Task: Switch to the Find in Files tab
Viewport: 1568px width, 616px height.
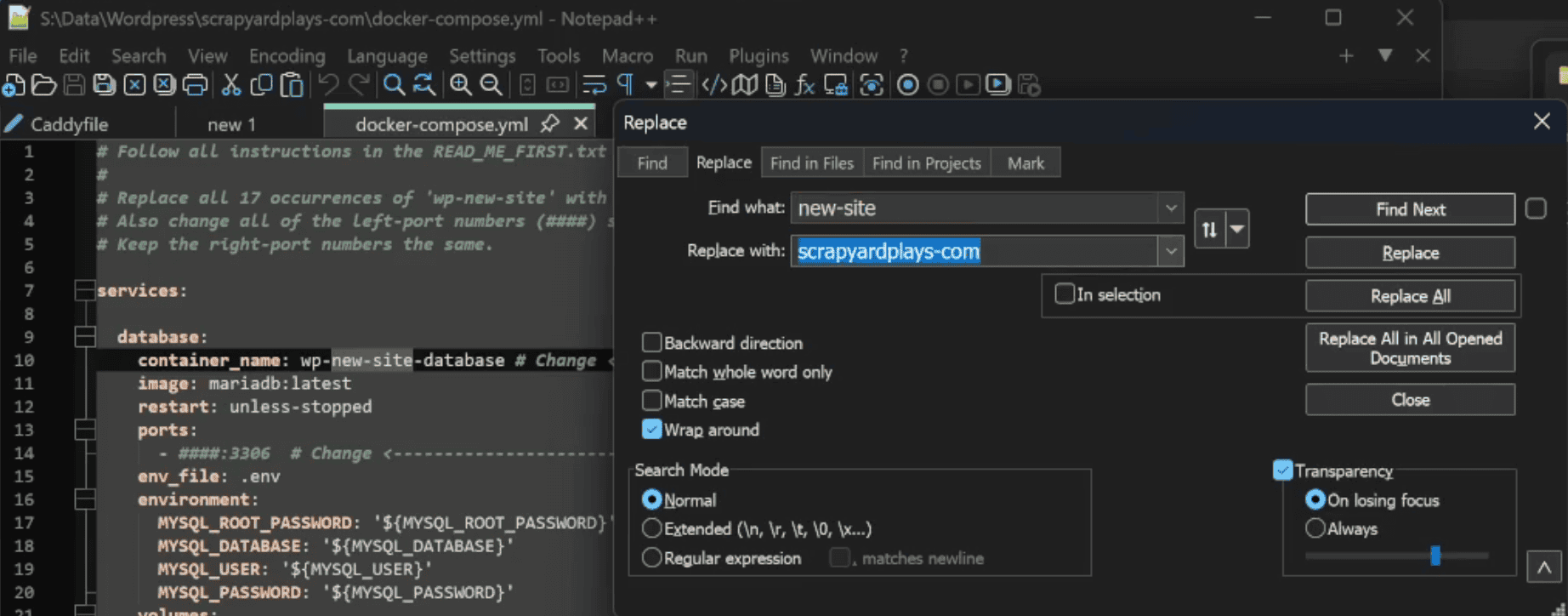Action: (x=811, y=163)
